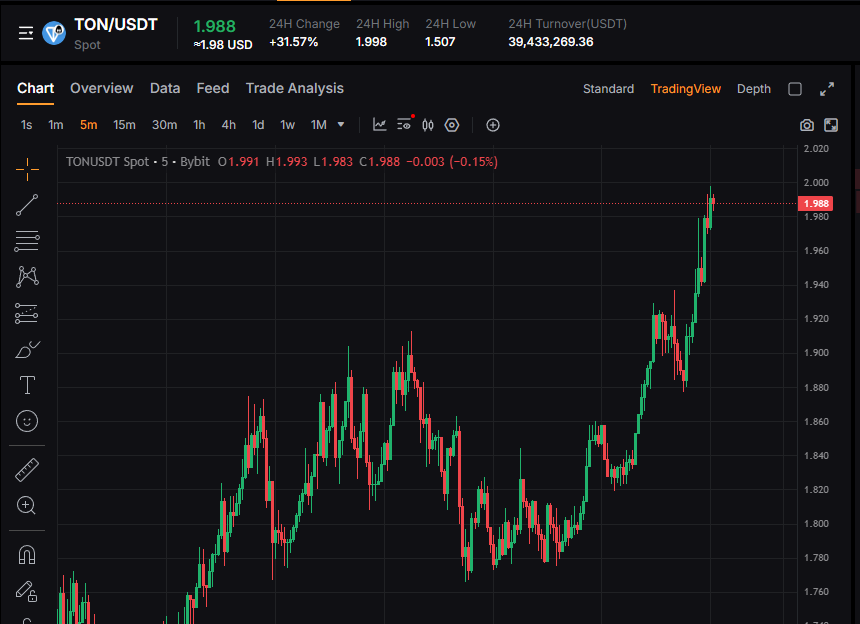Select the 1d timeframe
860x624 pixels.
pyautogui.click(x=258, y=125)
